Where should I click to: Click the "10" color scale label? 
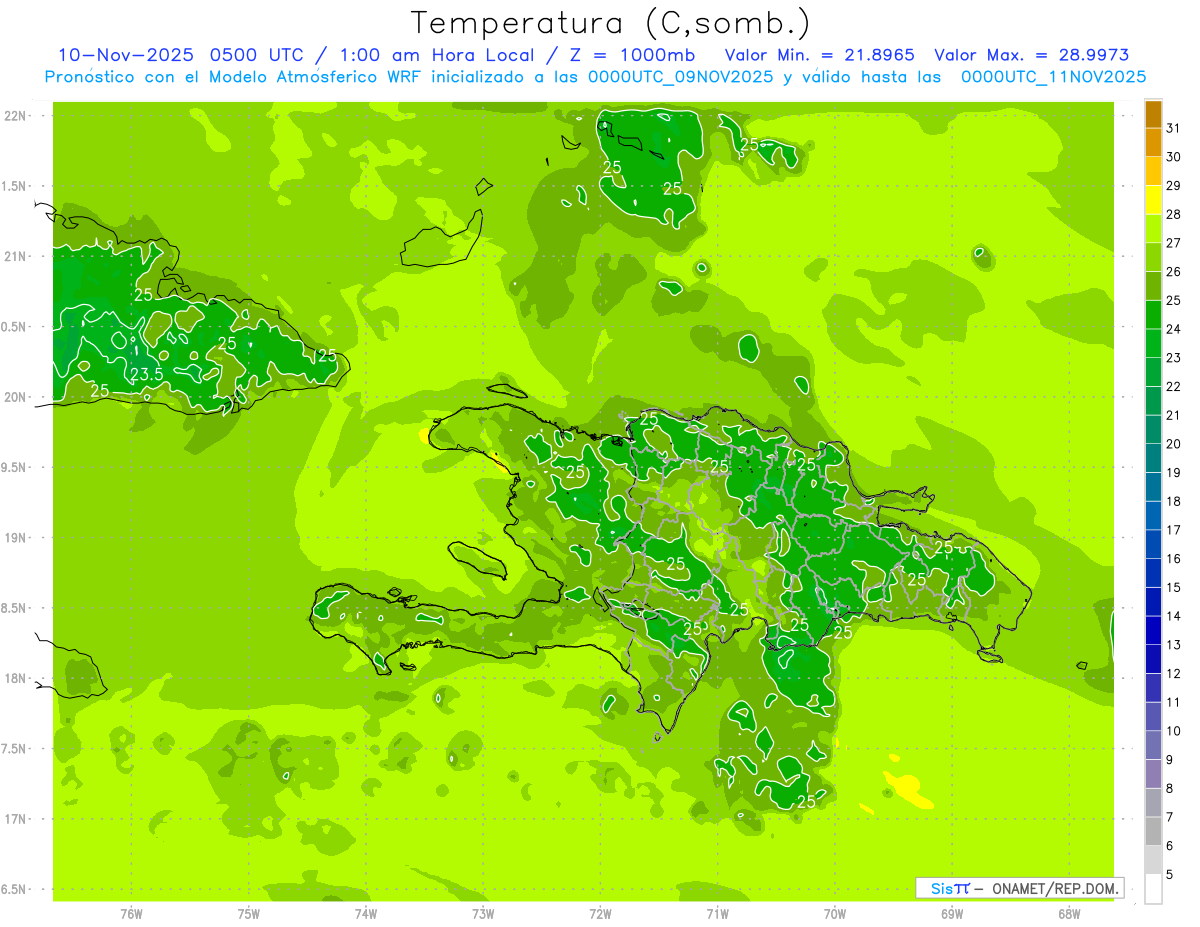tap(1174, 731)
